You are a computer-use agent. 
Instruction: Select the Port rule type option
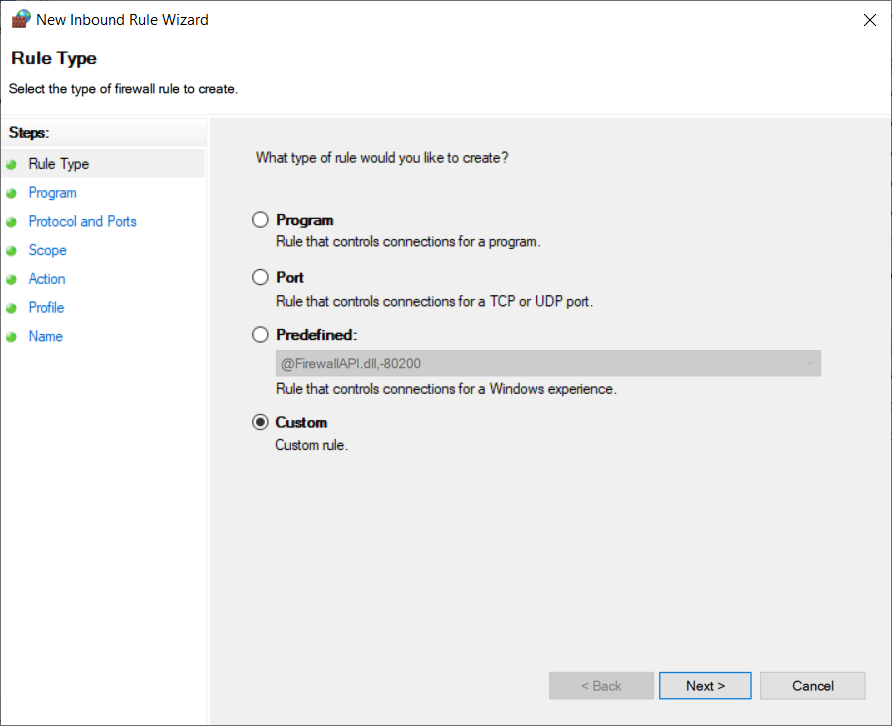(x=261, y=277)
